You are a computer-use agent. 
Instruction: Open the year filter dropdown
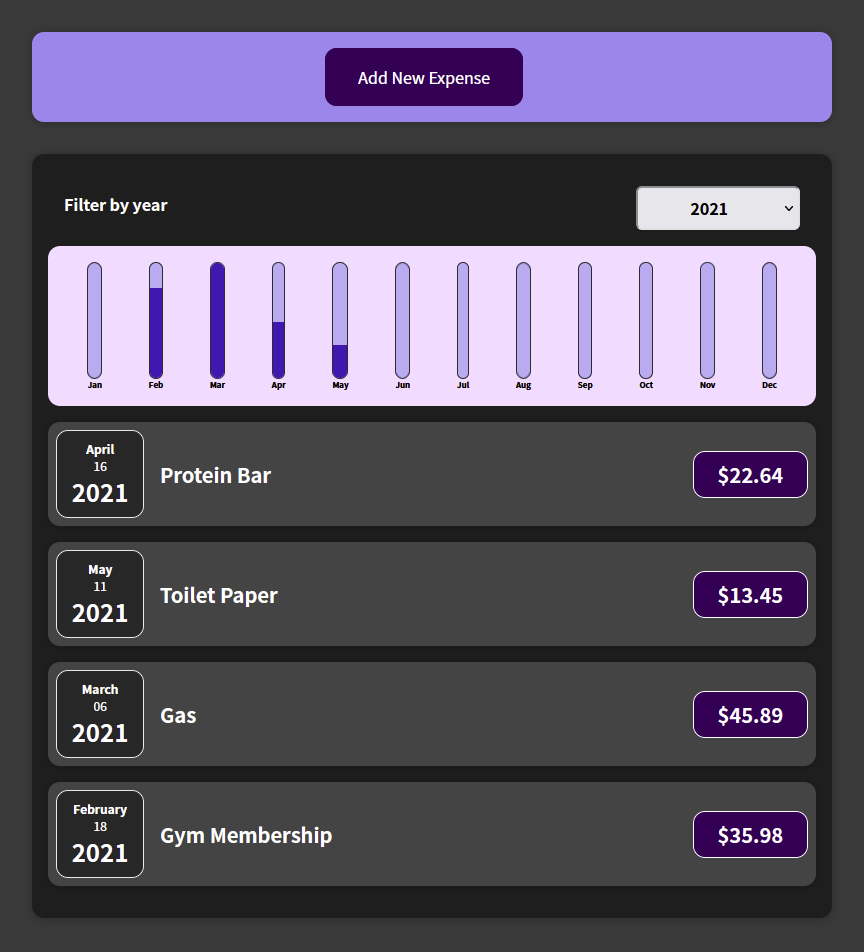tap(717, 208)
